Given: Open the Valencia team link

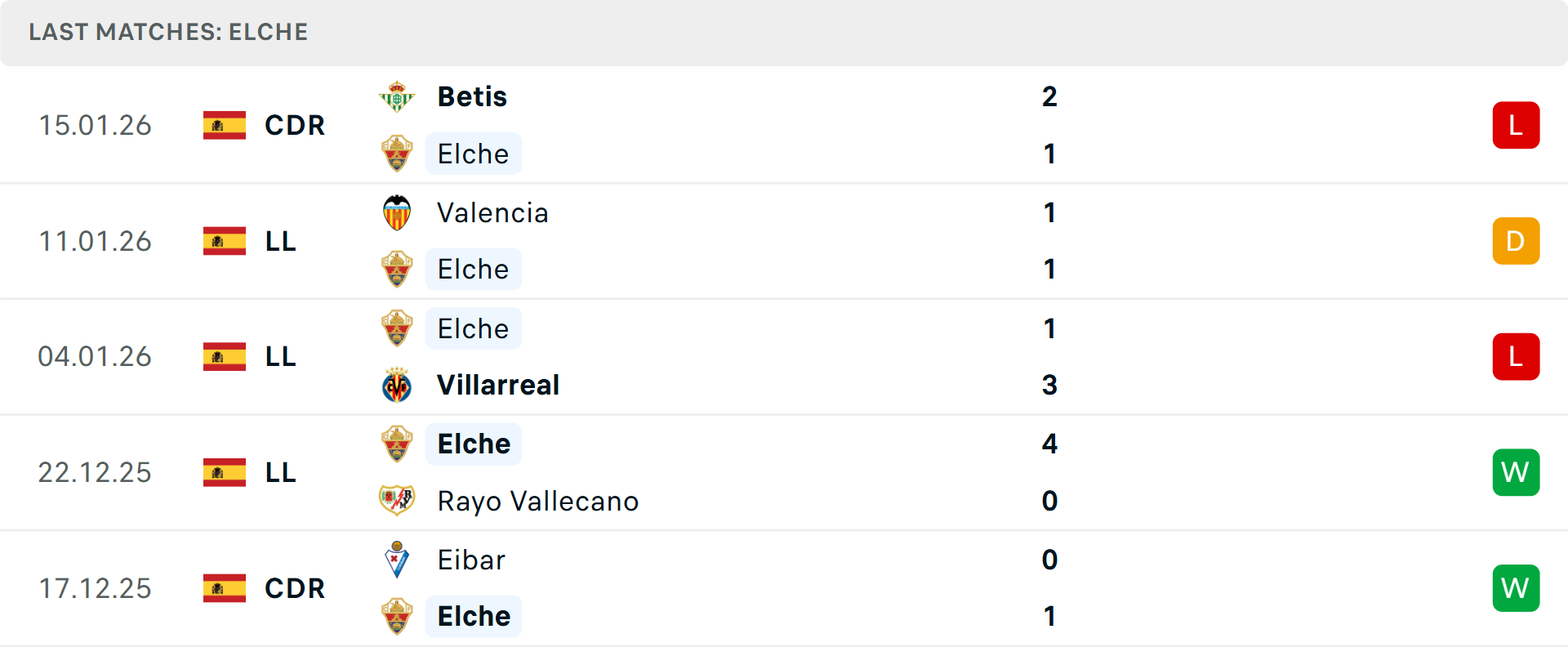Looking at the screenshot, I should pyautogui.click(x=492, y=213).
